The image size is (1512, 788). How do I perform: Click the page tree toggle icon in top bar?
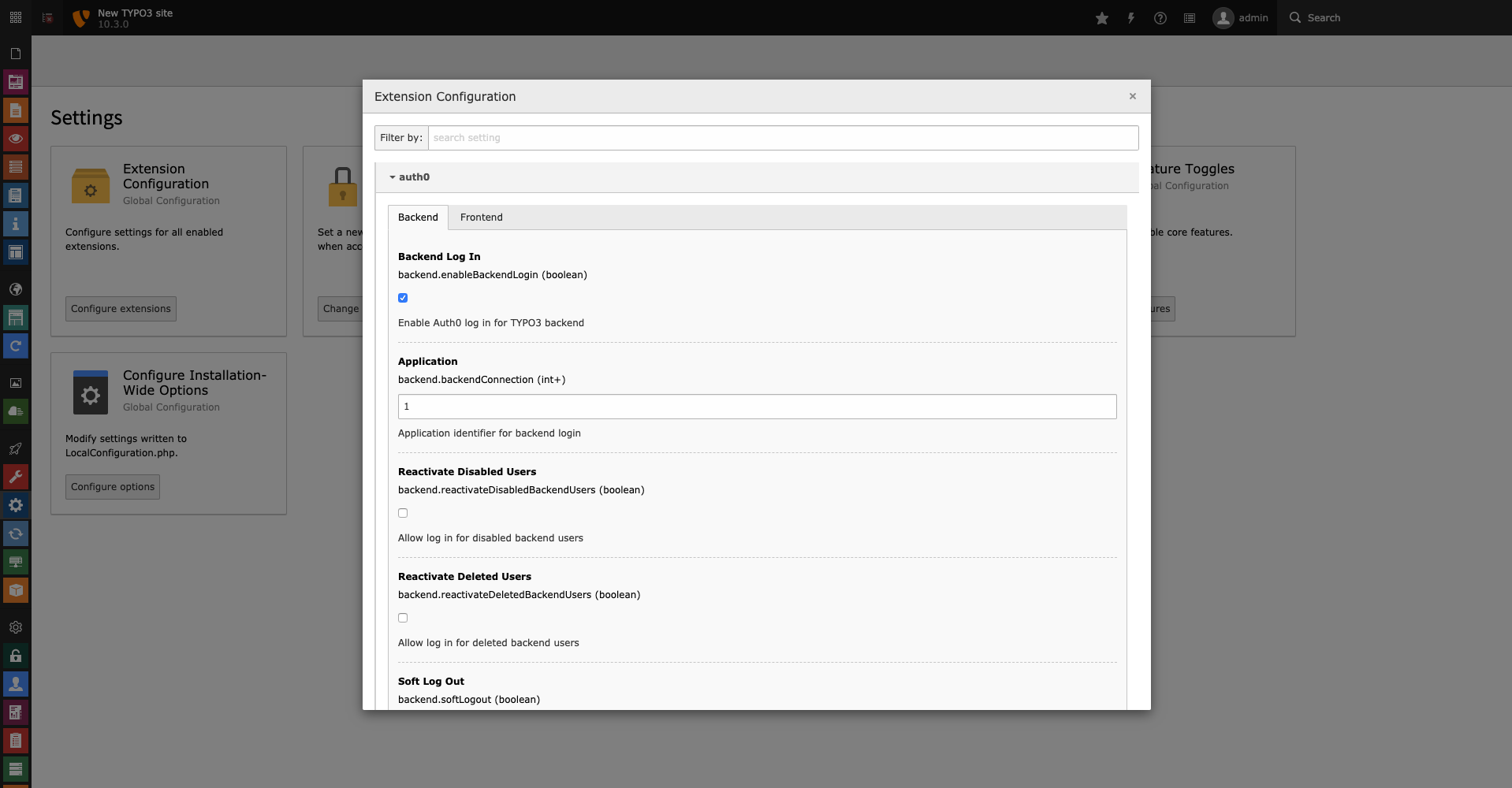click(47, 17)
